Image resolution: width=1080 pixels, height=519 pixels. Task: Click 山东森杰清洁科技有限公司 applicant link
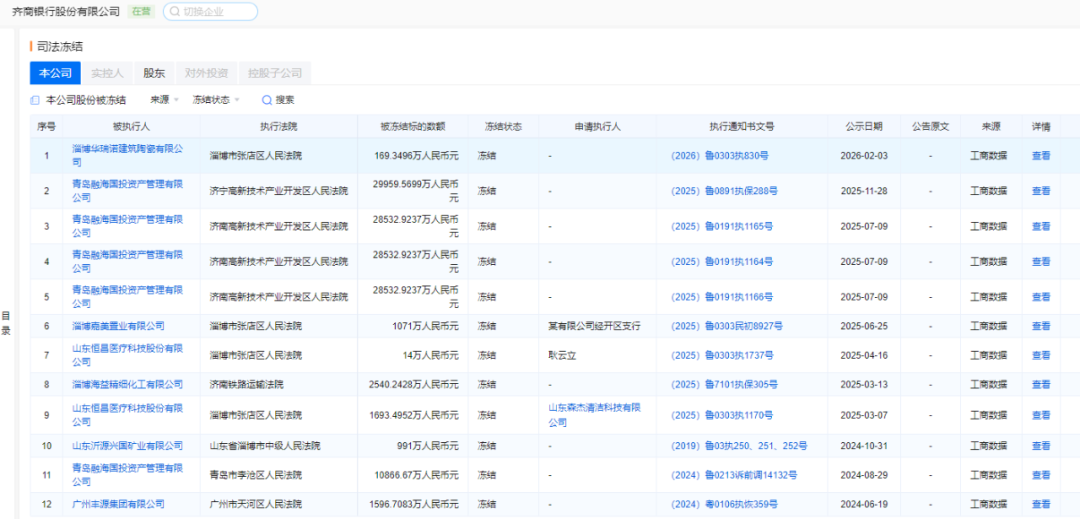(594, 414)
